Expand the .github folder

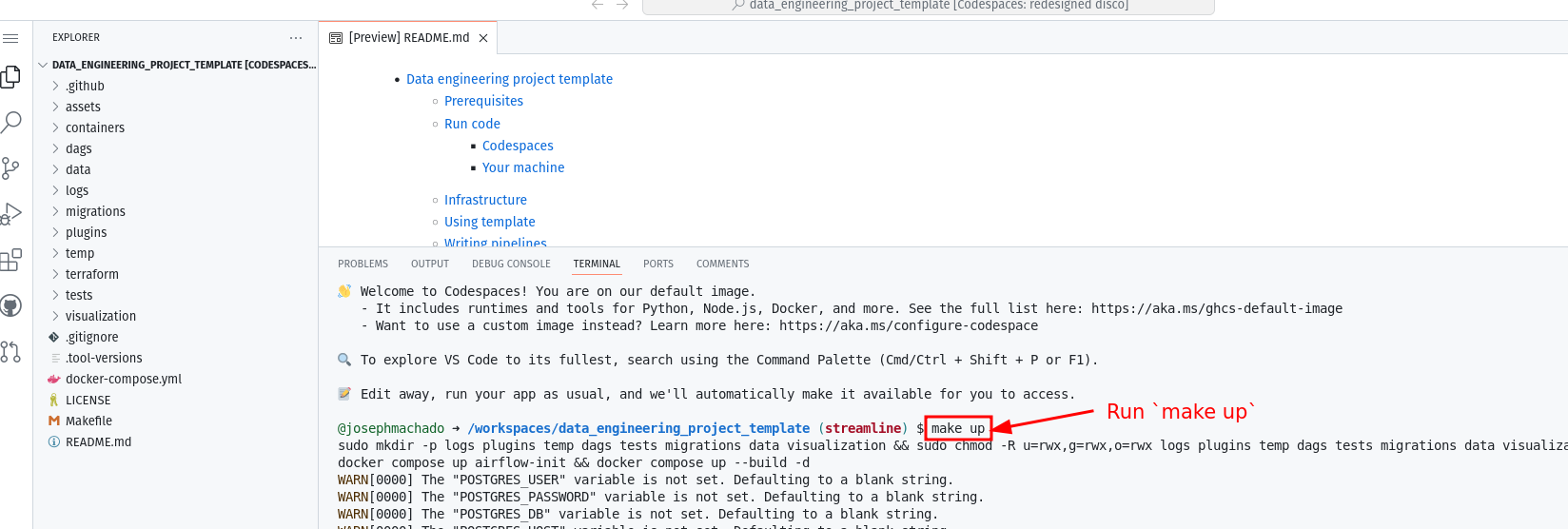[x=85, y=86]
